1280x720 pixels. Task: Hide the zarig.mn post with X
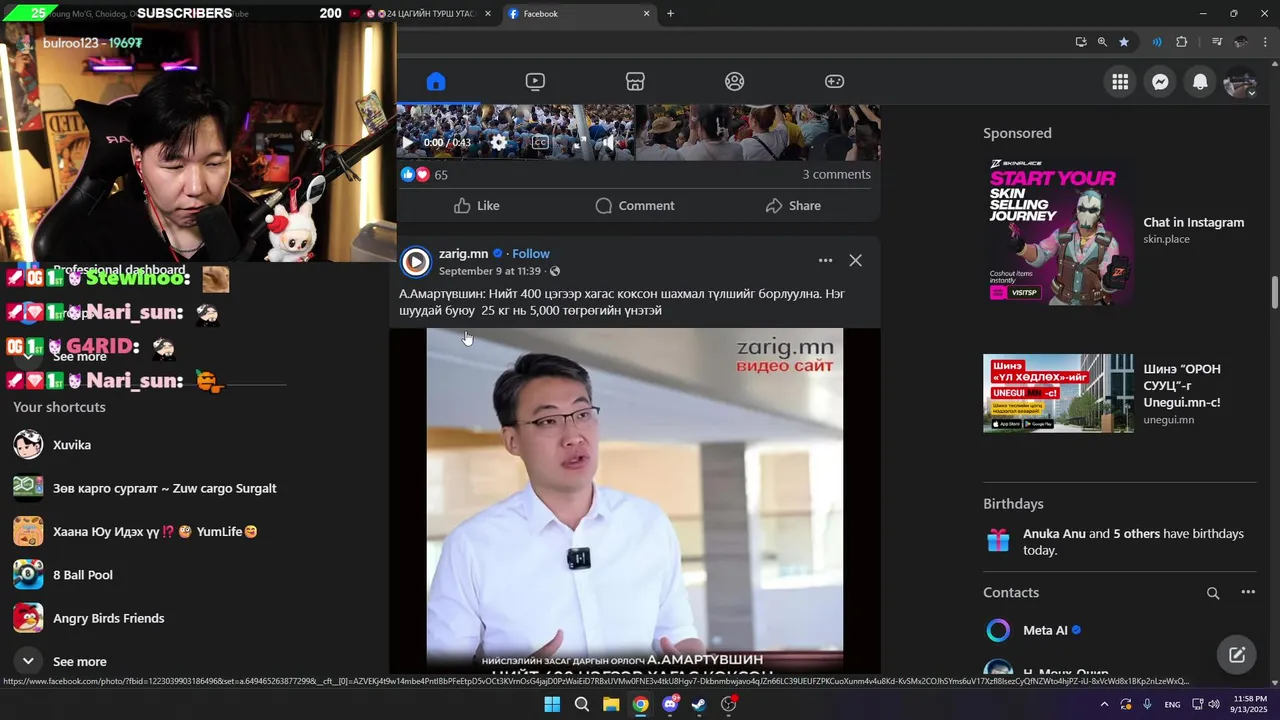click(855, 260)
